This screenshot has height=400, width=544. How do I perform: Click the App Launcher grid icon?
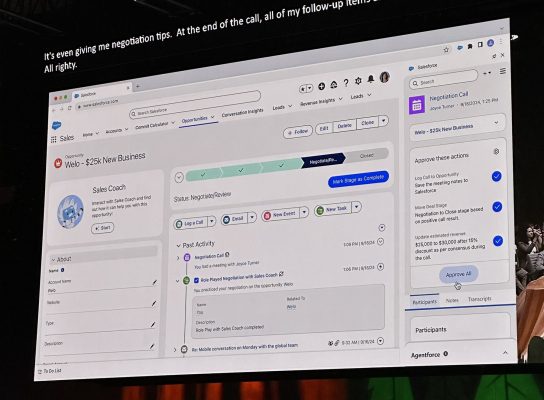pos(53,139)
